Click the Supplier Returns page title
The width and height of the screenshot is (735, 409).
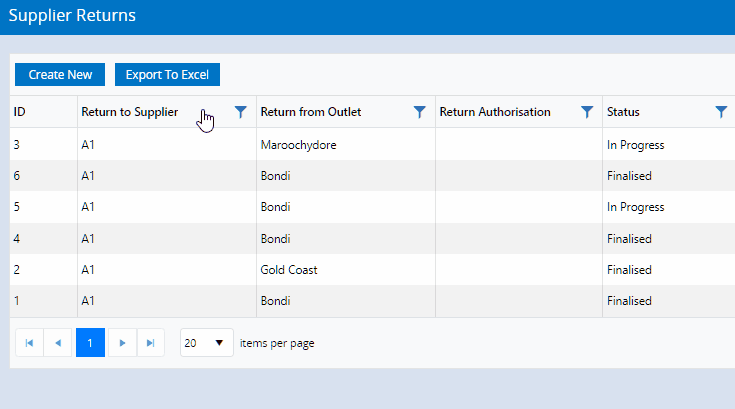click(x=72, y=15)
